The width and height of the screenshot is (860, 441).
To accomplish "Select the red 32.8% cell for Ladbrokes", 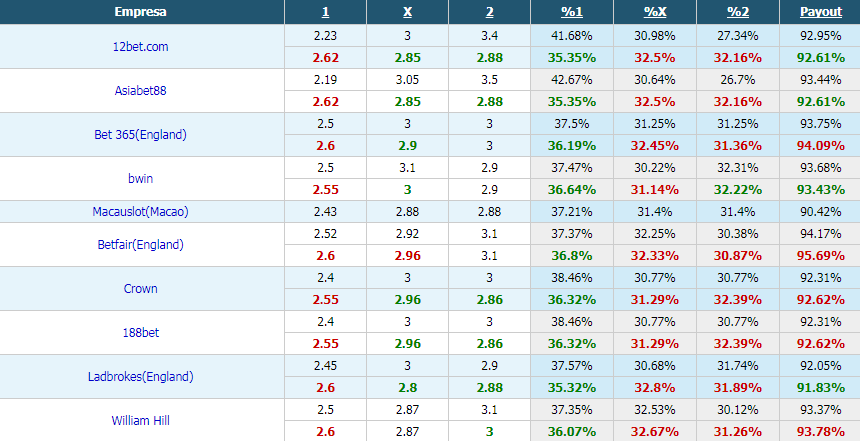I will pyautogui.click(x=655, y=387).
